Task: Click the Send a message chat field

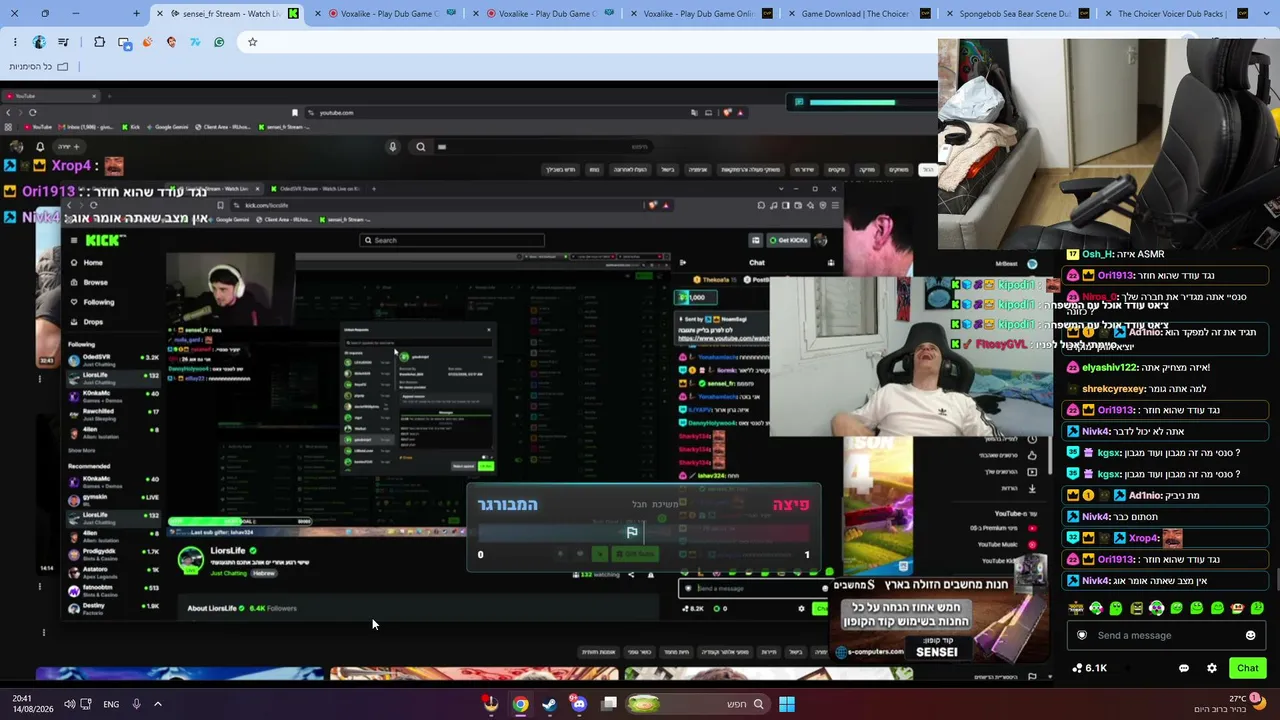Action: (x=1165, y=635)
